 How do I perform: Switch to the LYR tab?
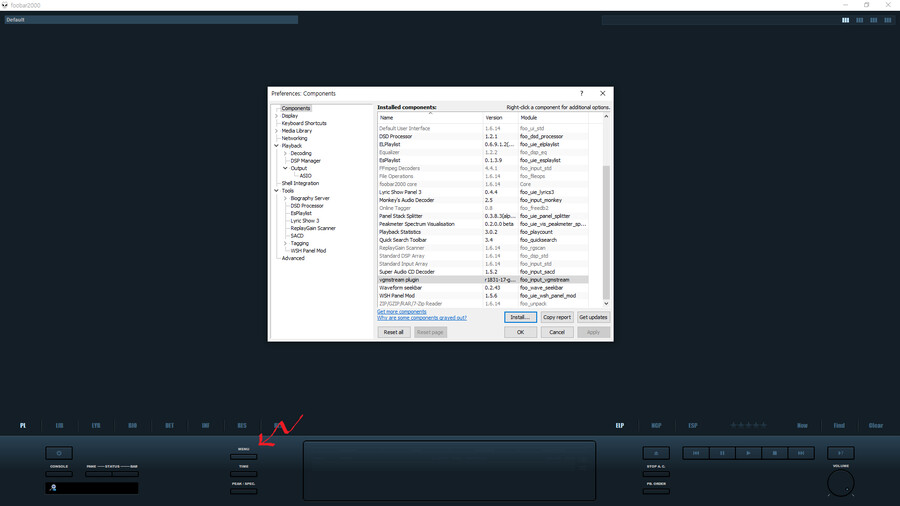pyautogui.click(x=96, y=426)
